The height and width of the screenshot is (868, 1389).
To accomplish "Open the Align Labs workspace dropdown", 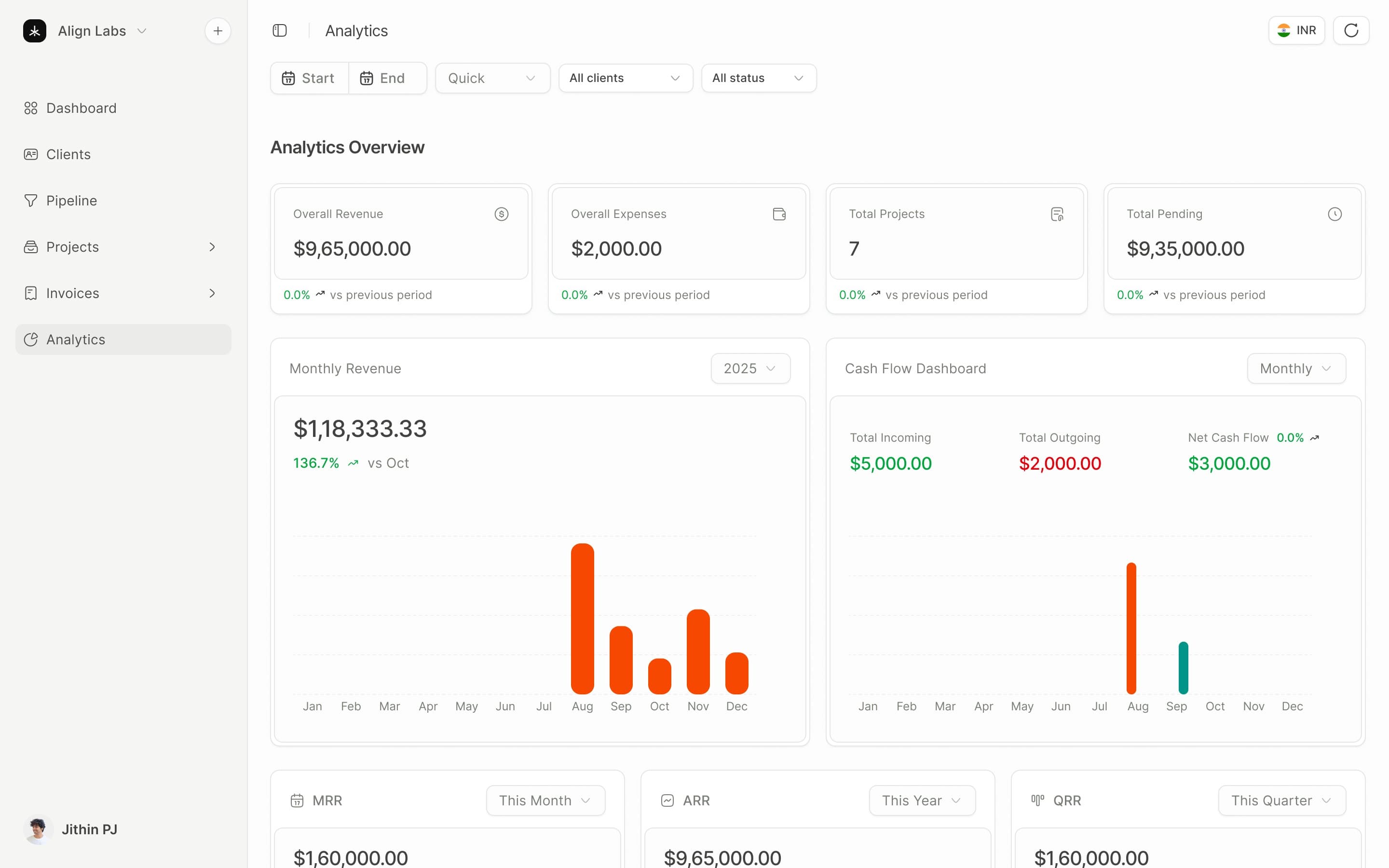I will 102,31.
